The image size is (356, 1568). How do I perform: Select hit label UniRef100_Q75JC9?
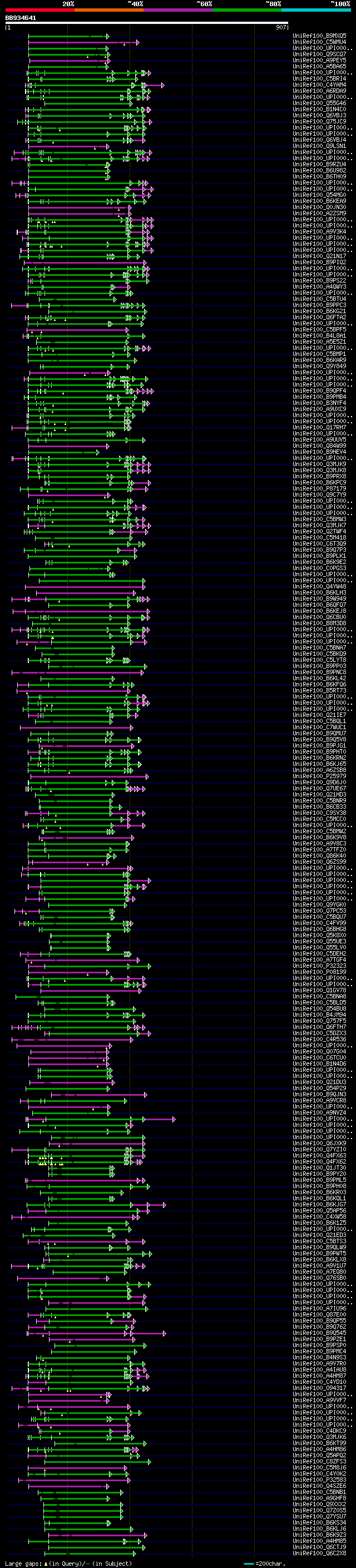coord(319,122)
